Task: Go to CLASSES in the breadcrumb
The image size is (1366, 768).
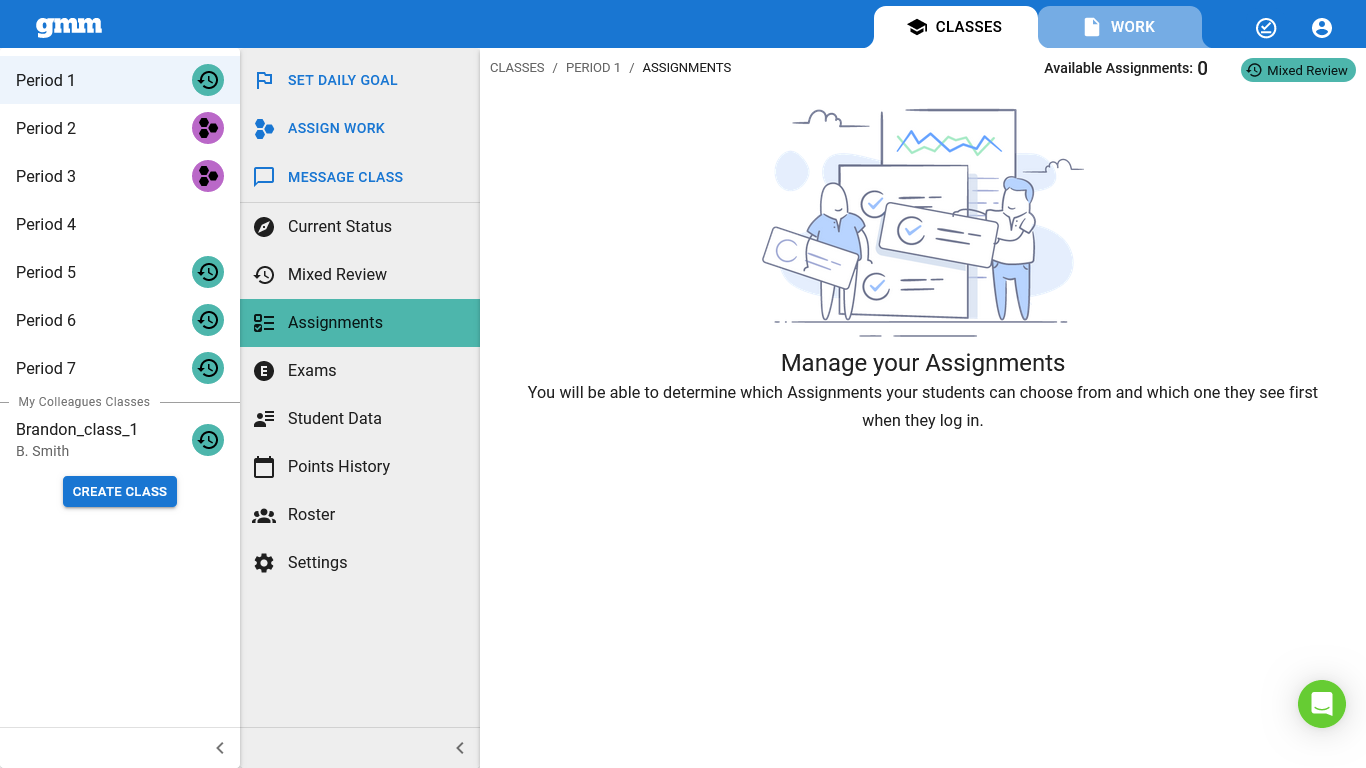Action: pos(517,68)
